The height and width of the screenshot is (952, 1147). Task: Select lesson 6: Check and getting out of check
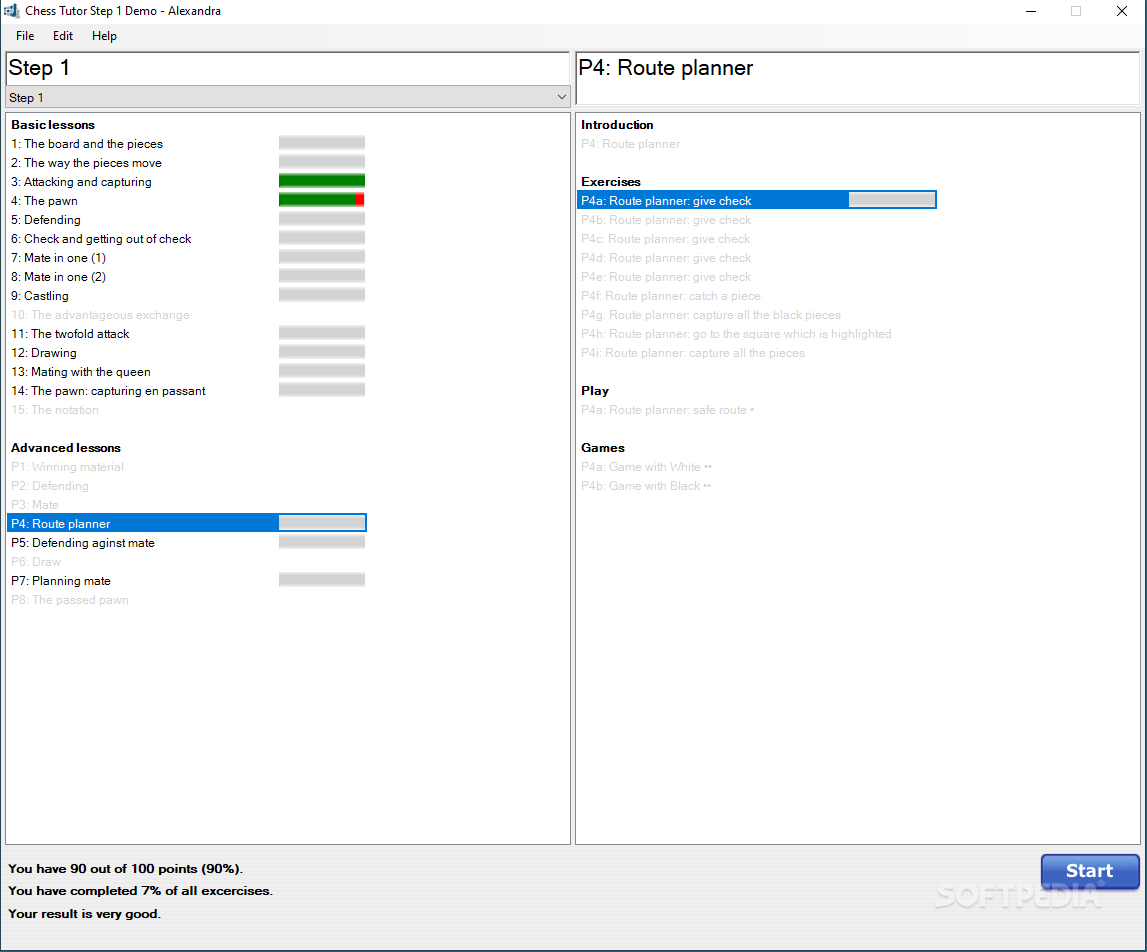tap(101, 239)
